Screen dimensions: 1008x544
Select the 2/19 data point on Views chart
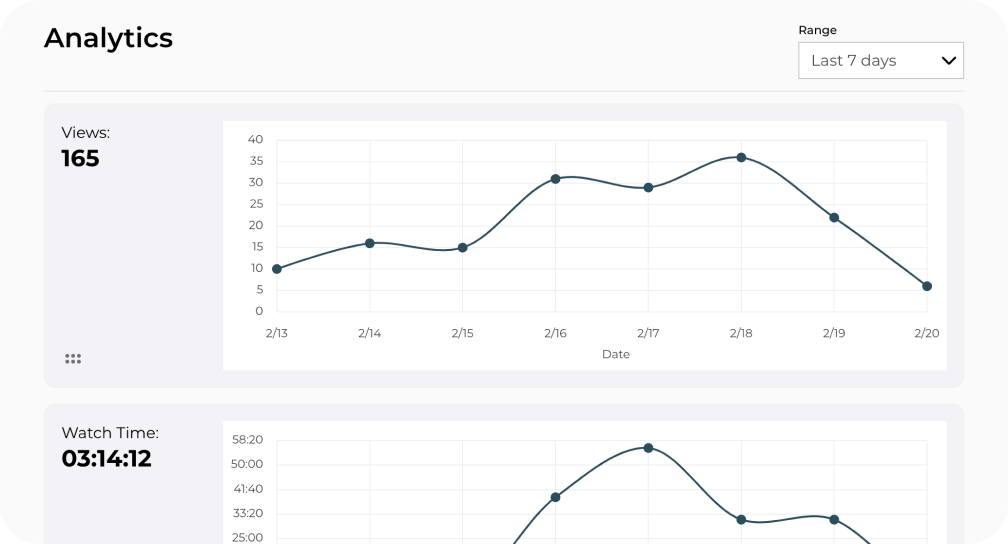click(834, 218)
